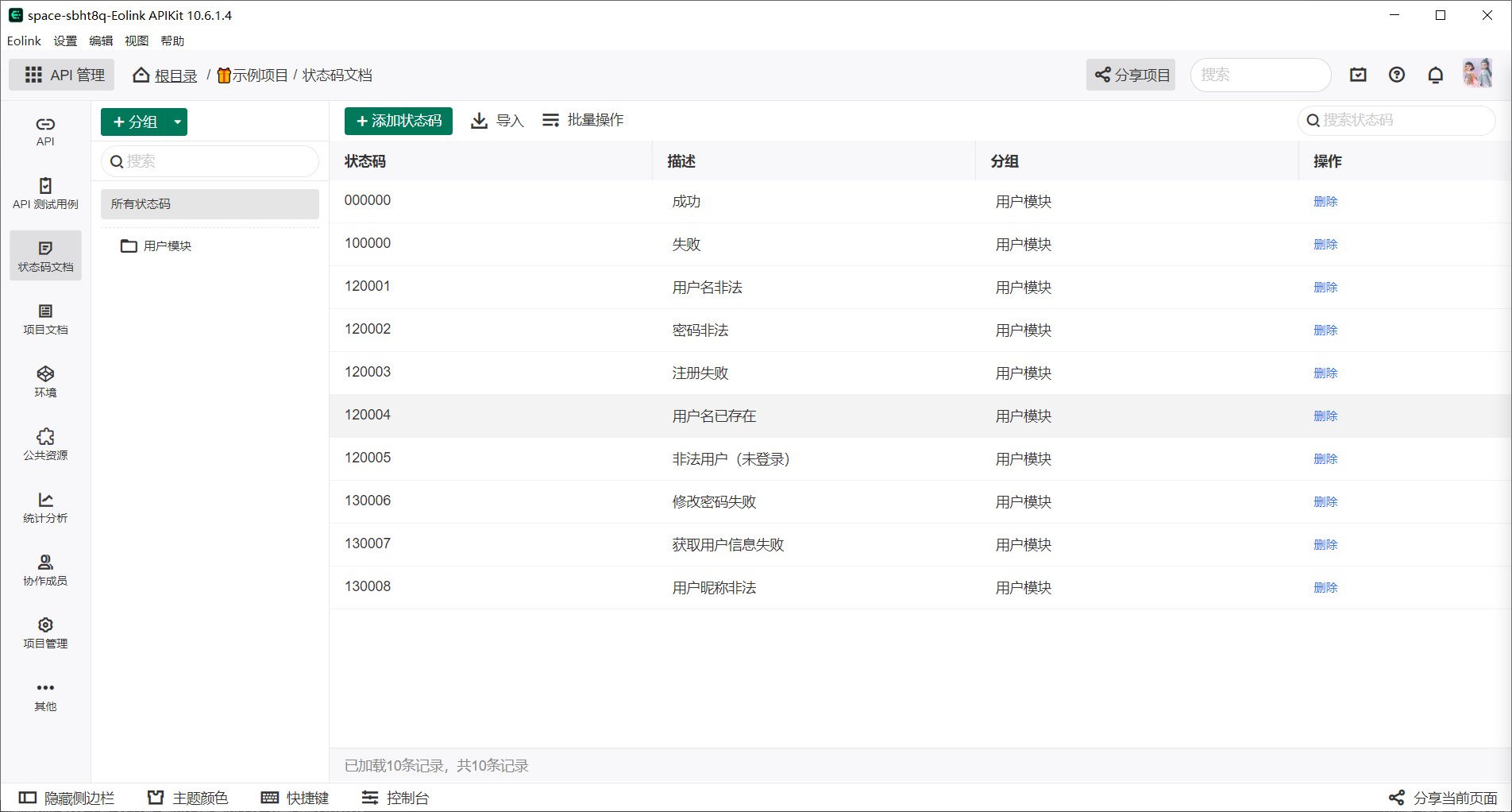The height and width of the screenshot is (812, 1512).
Task: Delete the 130006 status code row
Action: (x=1325, y=502)
